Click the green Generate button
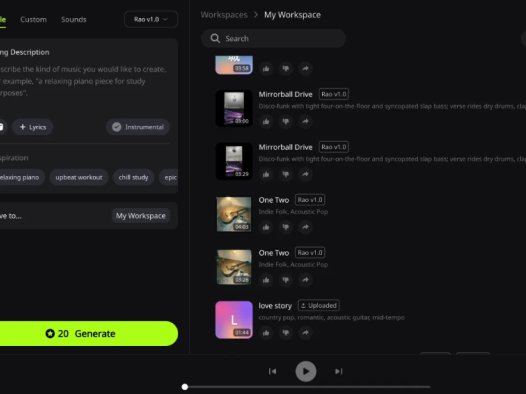This screenshot has height=394, width=526. click(x=88, y=334)
